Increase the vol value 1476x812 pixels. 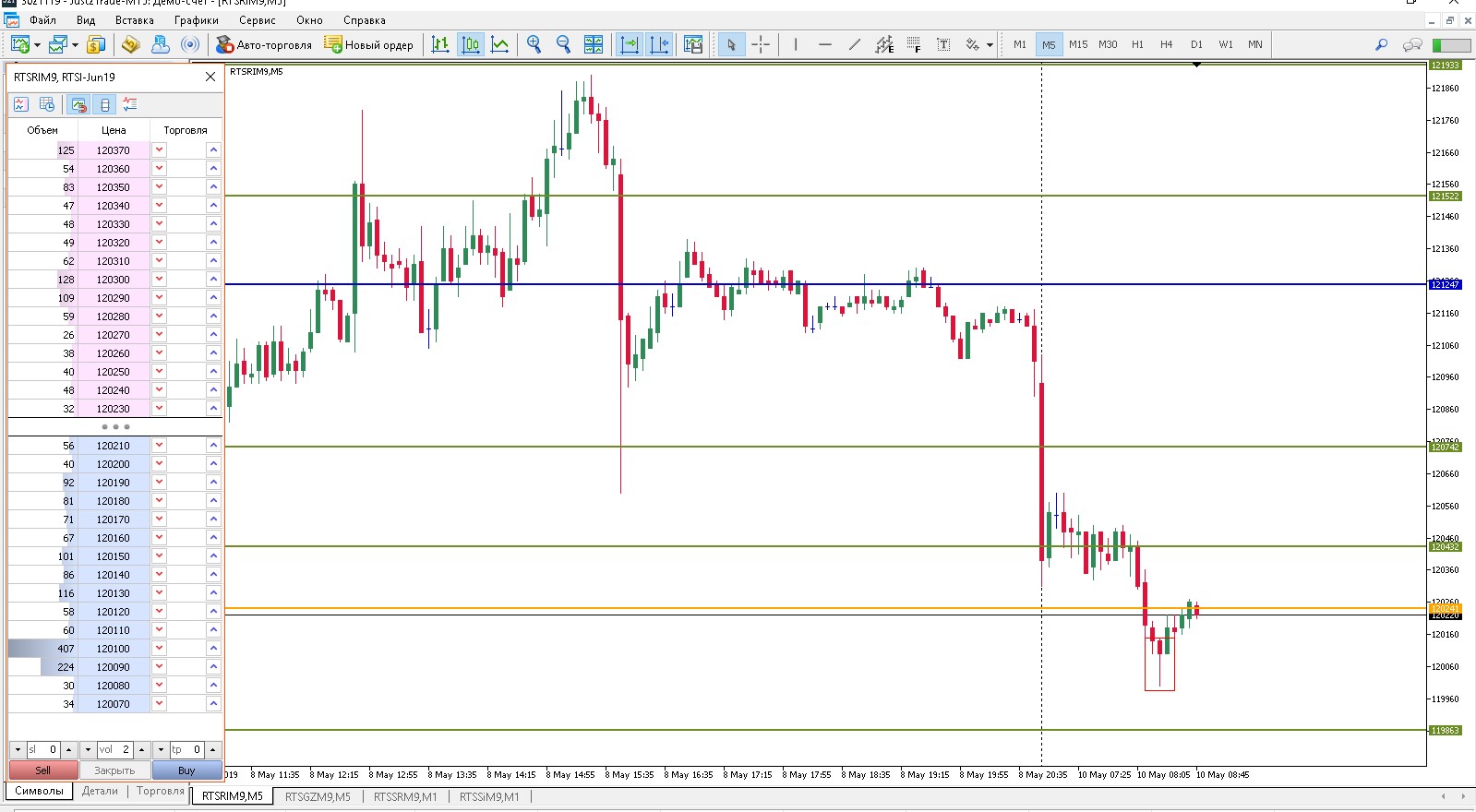[x=141, y=749]
